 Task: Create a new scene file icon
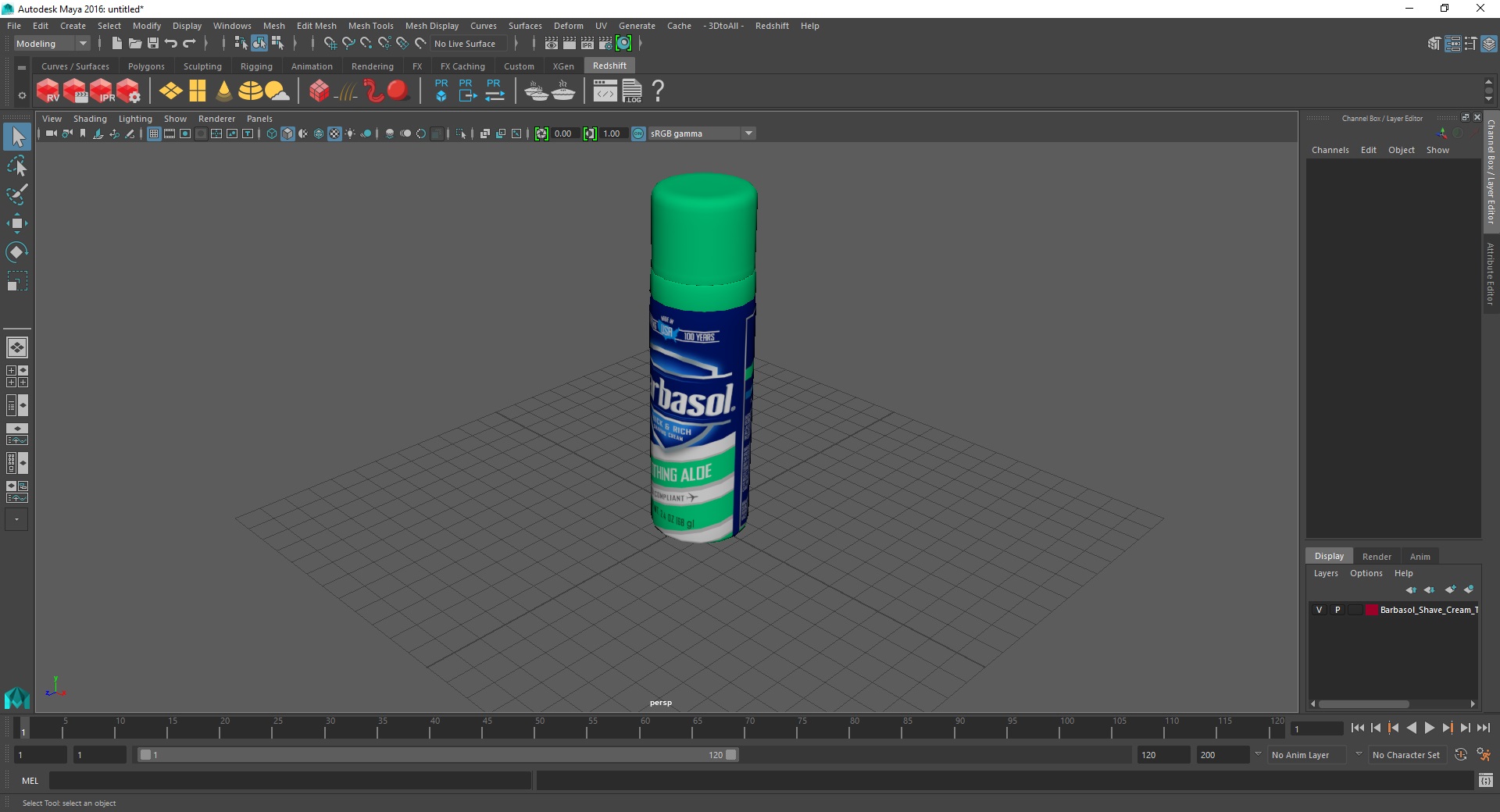pos(116,44)
